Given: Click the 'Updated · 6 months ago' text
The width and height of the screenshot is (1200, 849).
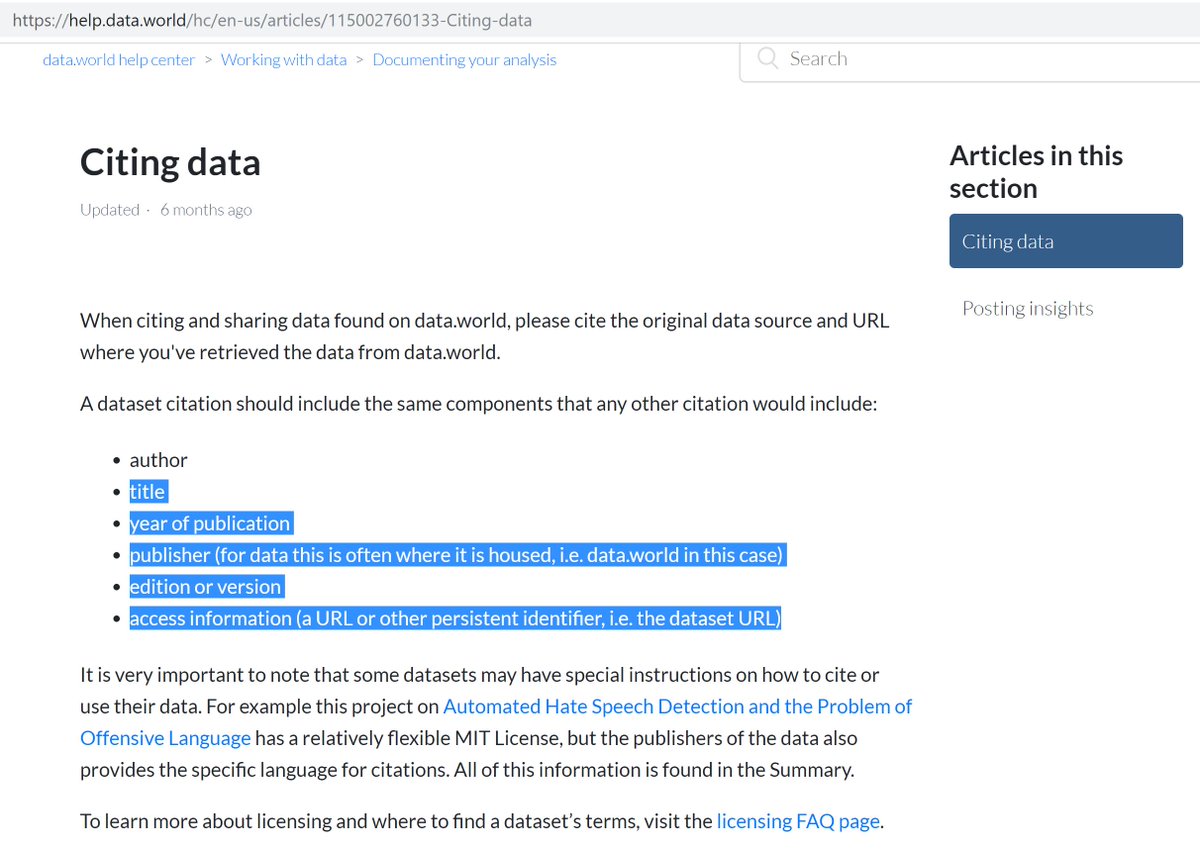Looking at the screenshot, I should tap(166, 210).
